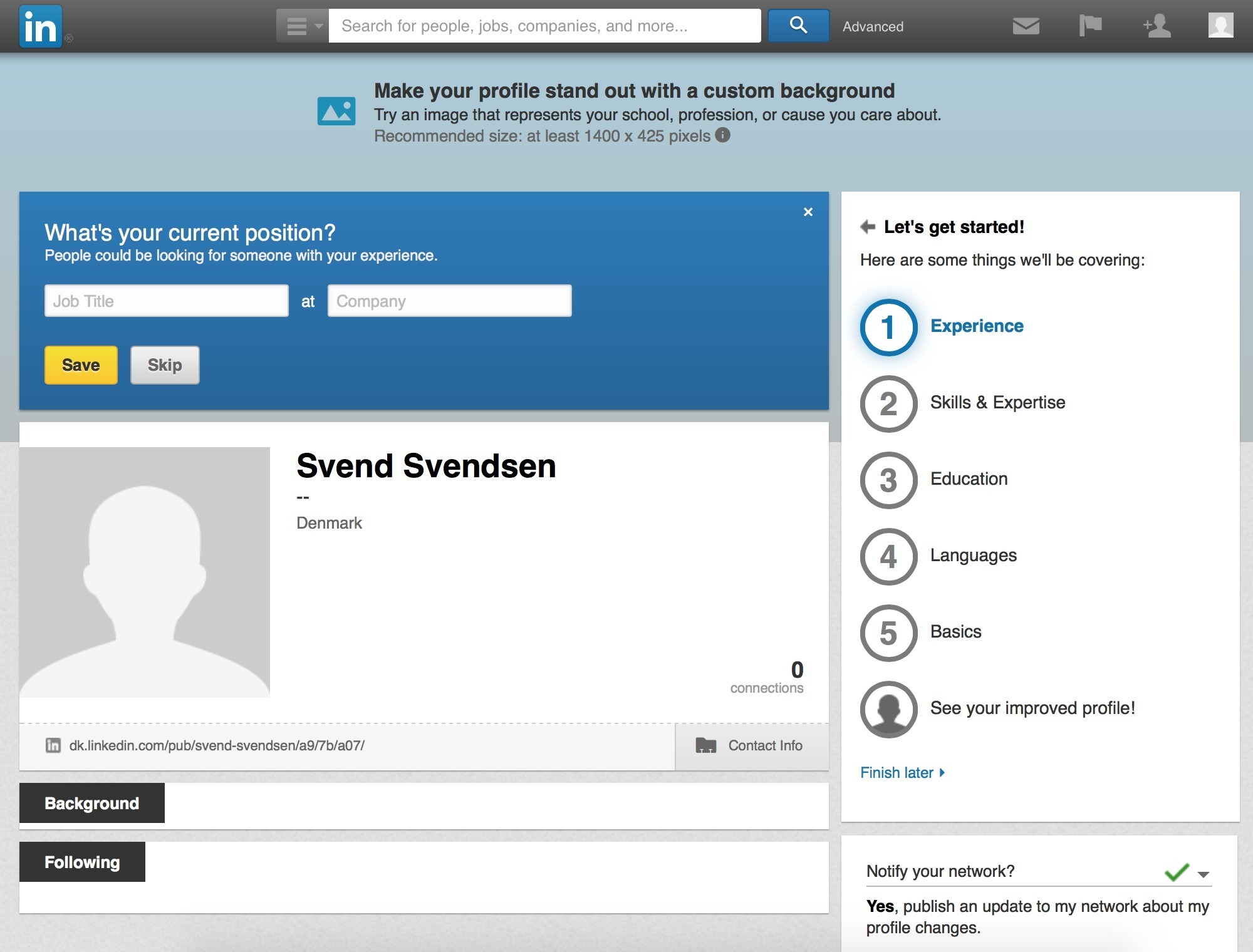Click the Skip button on position form
1253x952 pixels.
tap(164, 364)
